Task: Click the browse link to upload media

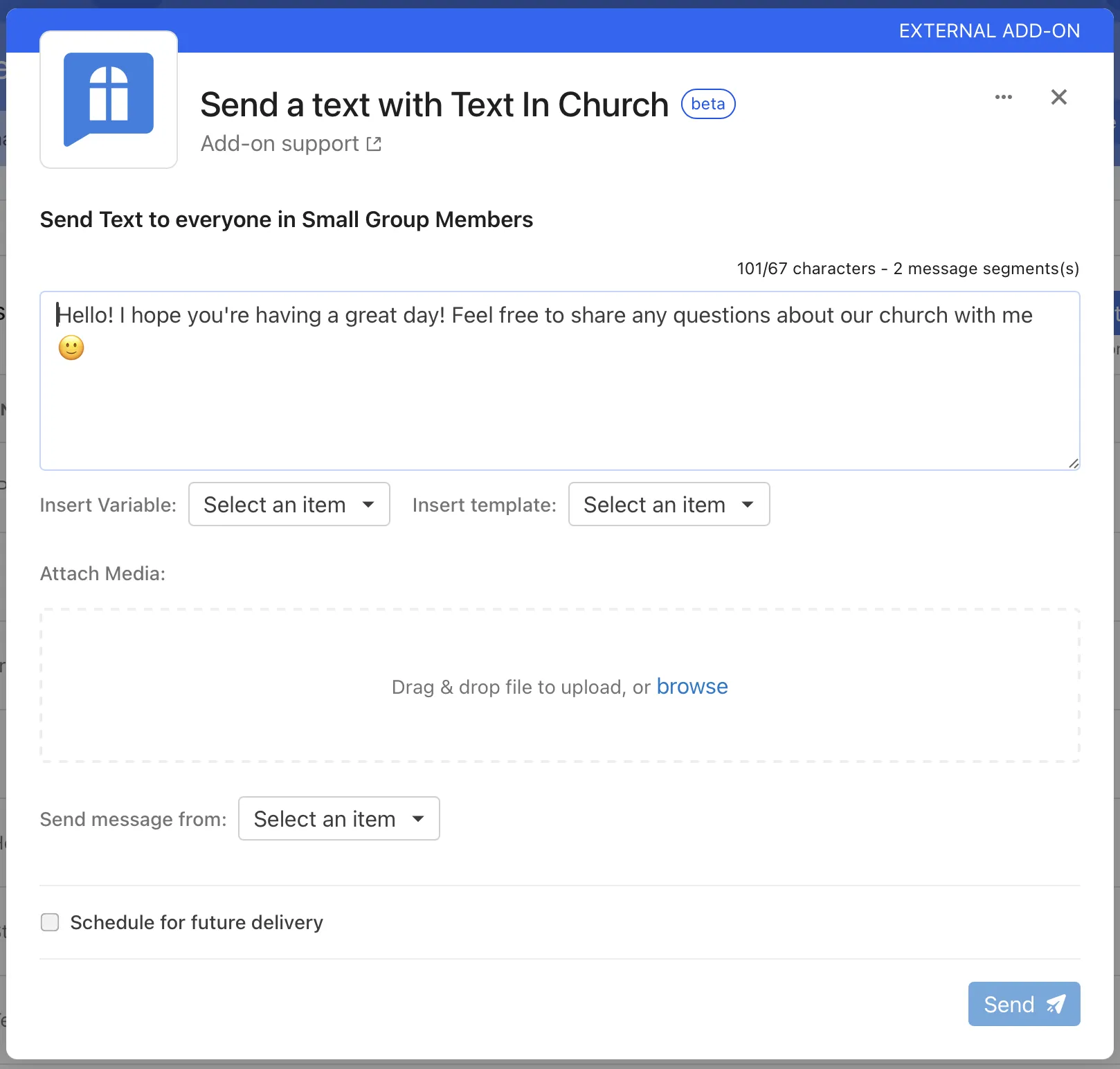Action: pos(692,686)
